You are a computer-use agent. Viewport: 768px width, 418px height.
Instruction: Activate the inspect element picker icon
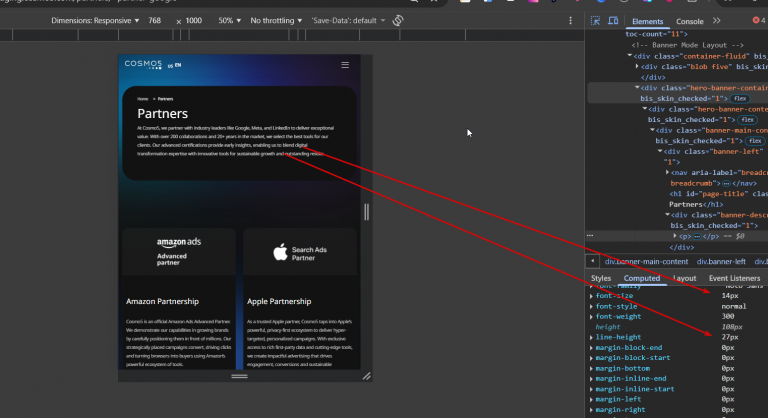coord(595,21)
